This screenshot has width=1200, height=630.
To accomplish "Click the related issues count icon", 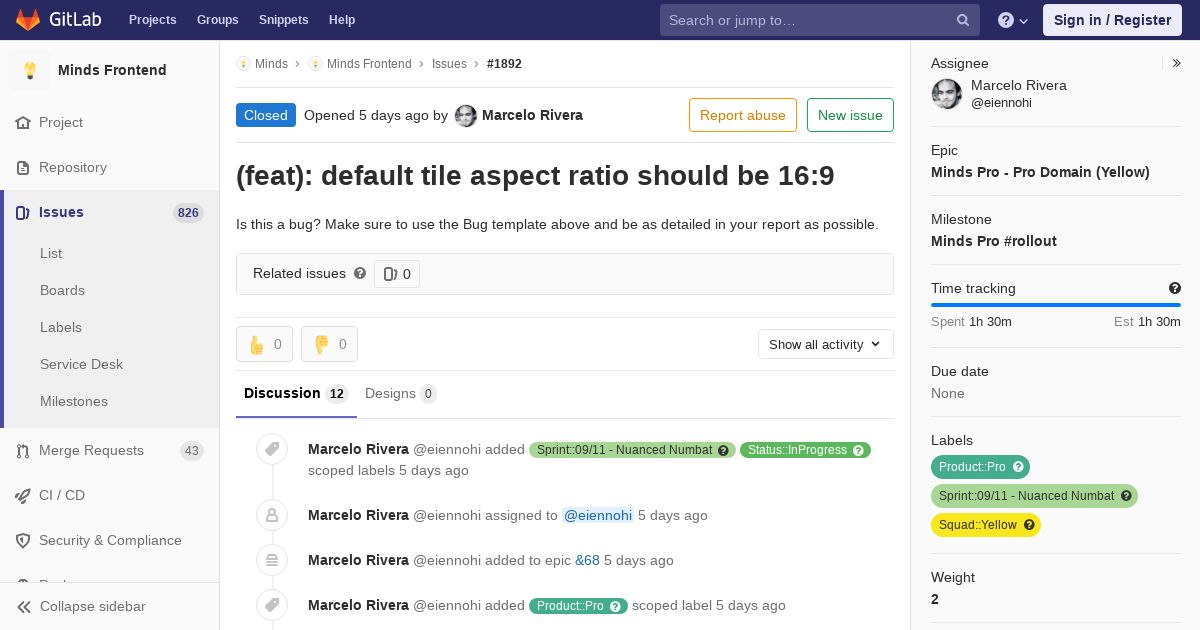I will [x=390, y=274].
